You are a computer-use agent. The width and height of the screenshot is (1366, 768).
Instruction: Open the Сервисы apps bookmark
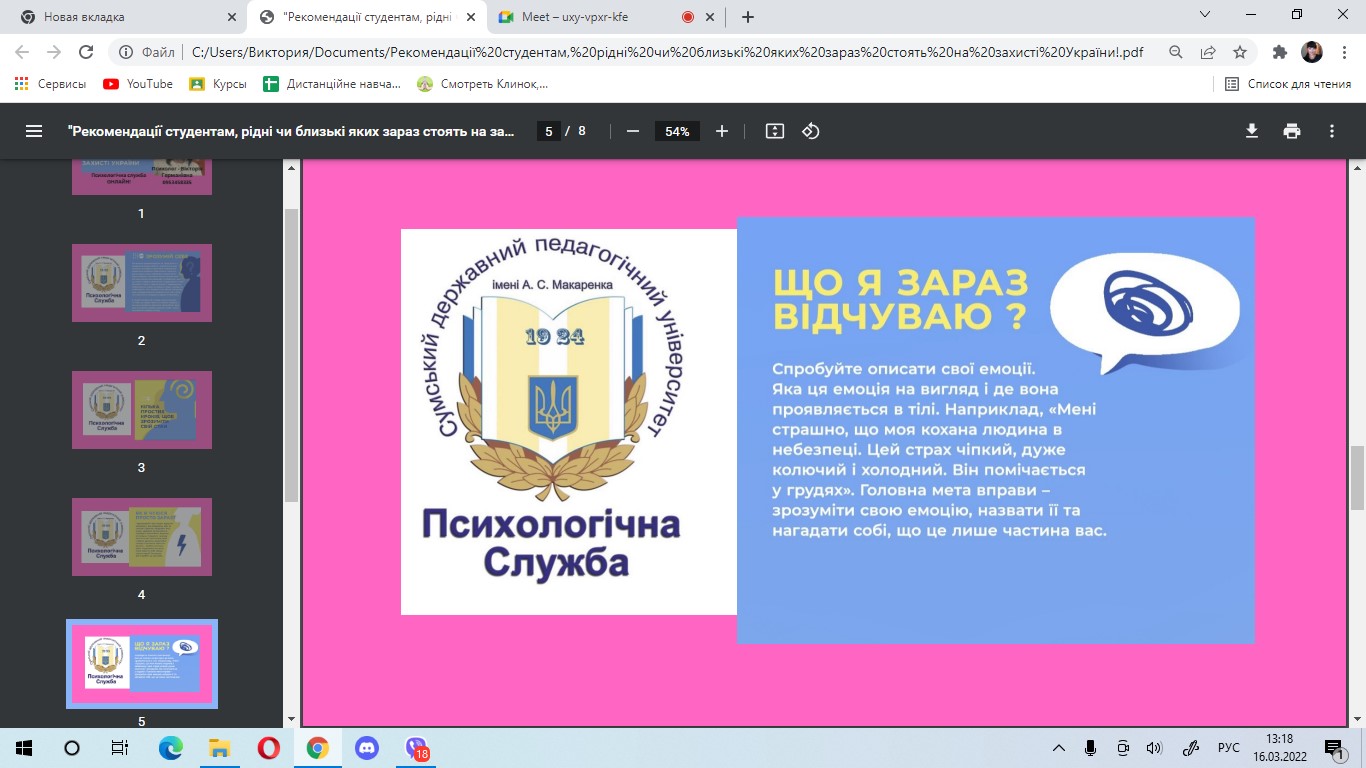point(51,84)
